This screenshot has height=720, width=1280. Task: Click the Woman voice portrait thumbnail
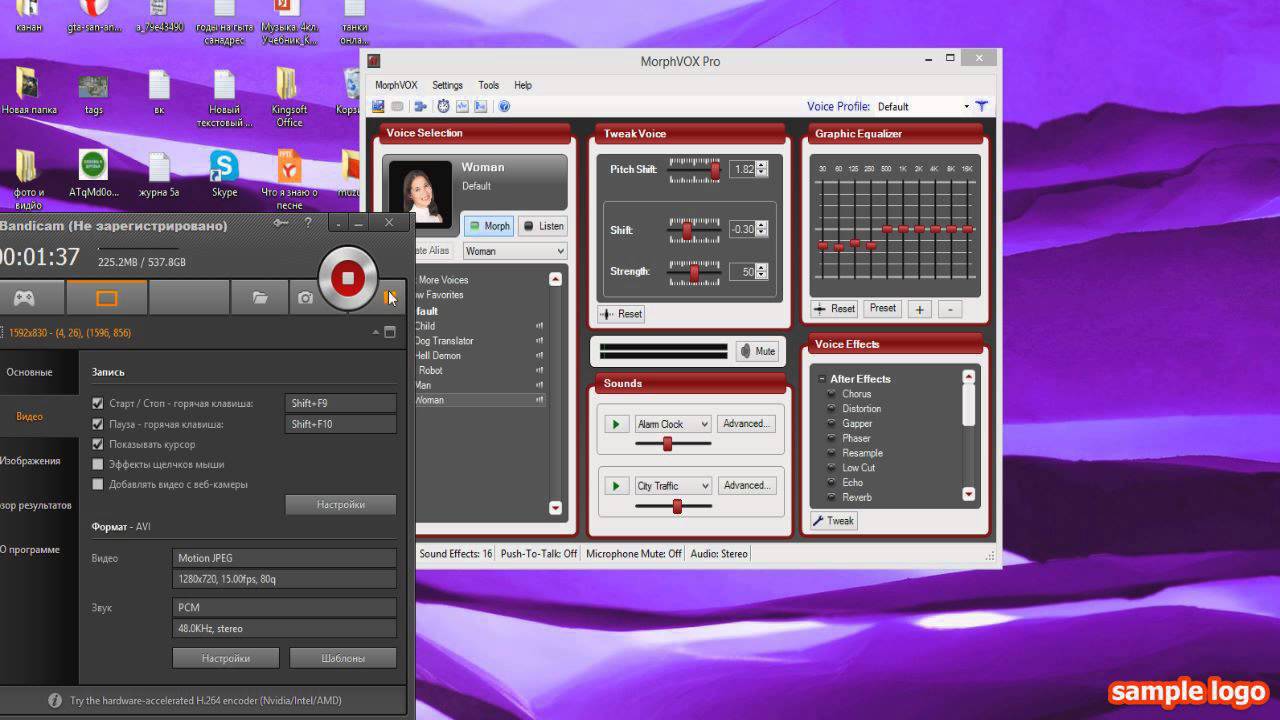point(421,195)
